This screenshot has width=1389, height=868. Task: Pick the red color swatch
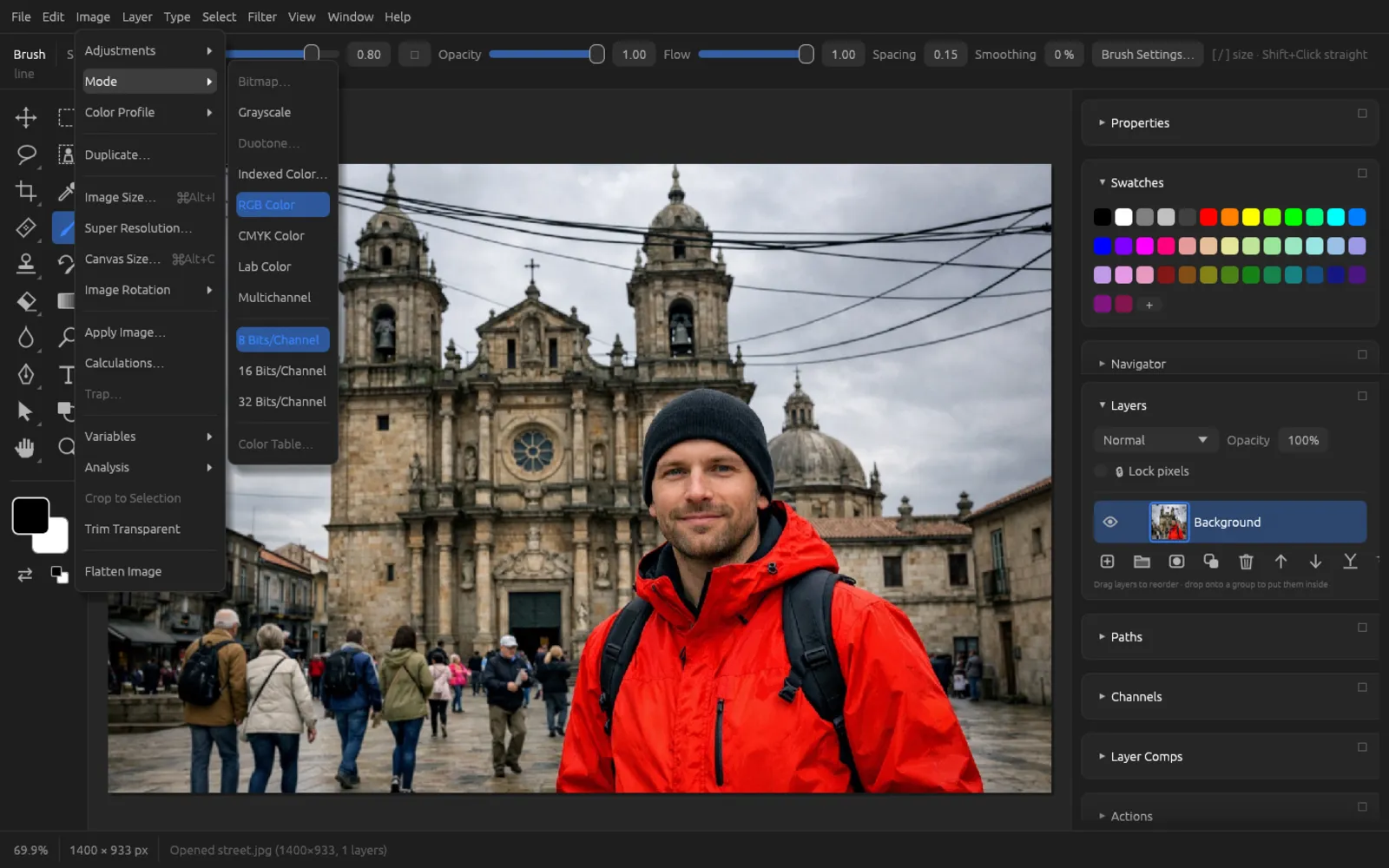[x=1208, y=217]
